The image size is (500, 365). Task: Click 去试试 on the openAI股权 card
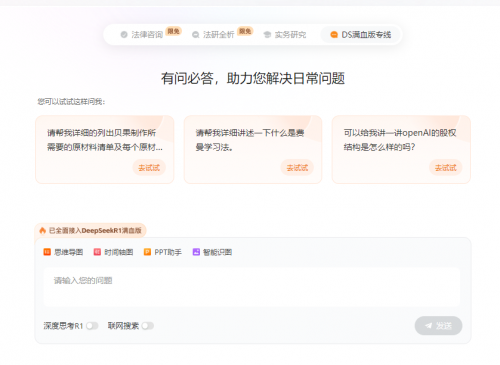[x=446, y=168]
